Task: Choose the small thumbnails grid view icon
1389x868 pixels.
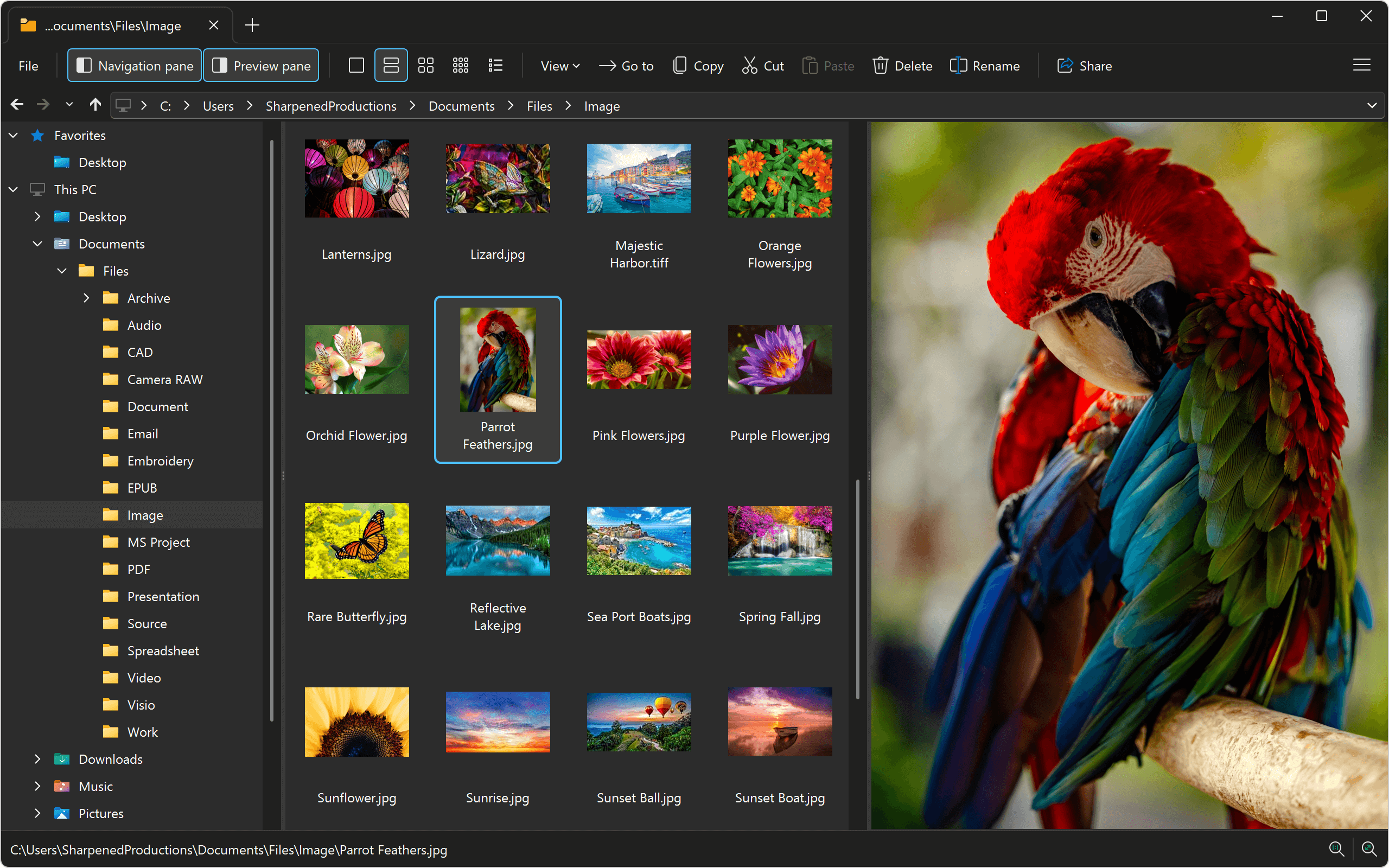Action: pyautogui.click(x=460, y=66)
